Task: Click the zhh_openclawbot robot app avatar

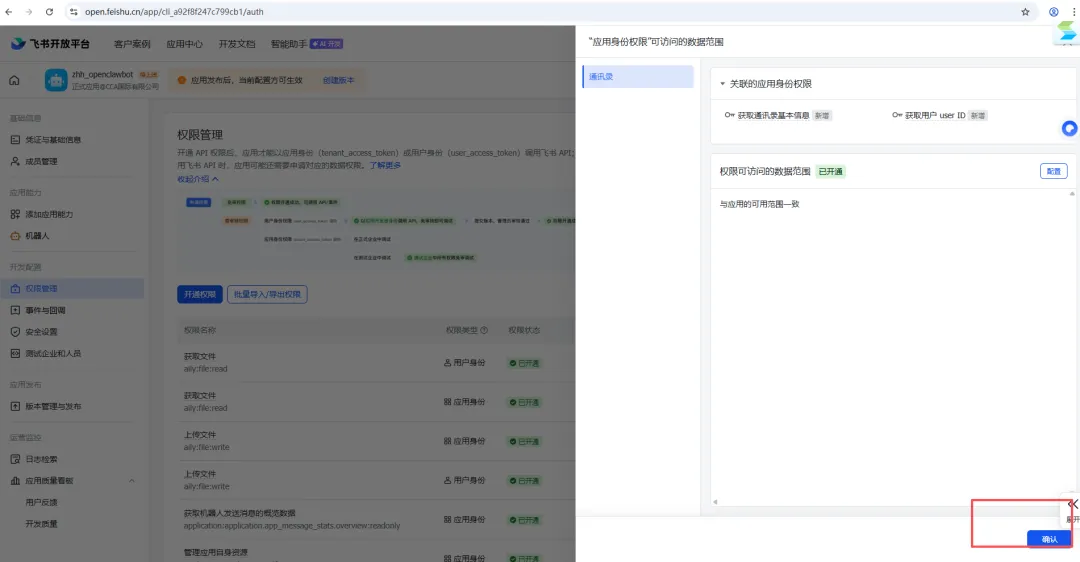Action: (56, 80)
